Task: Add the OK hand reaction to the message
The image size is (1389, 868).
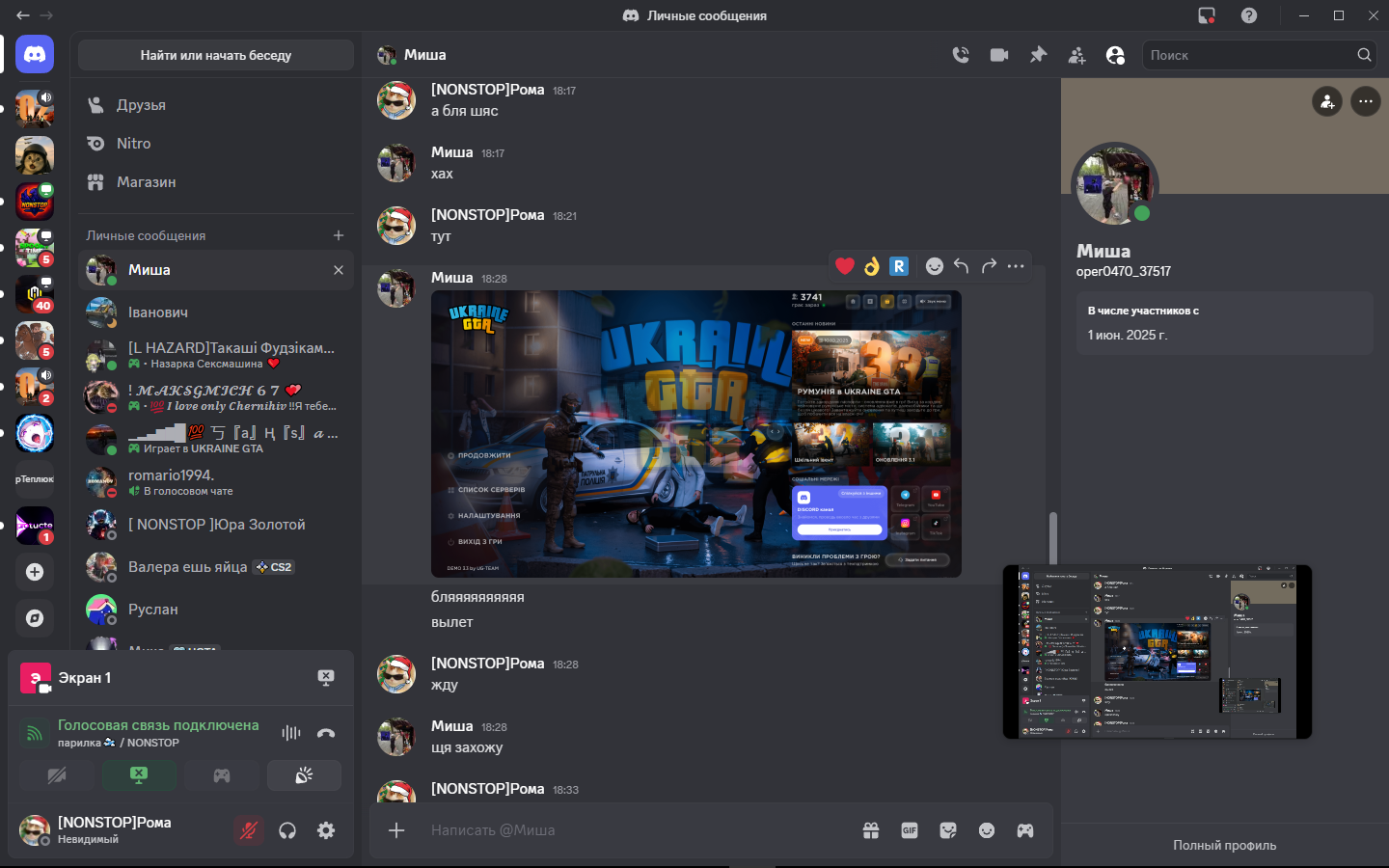Action: pos(872,266)
